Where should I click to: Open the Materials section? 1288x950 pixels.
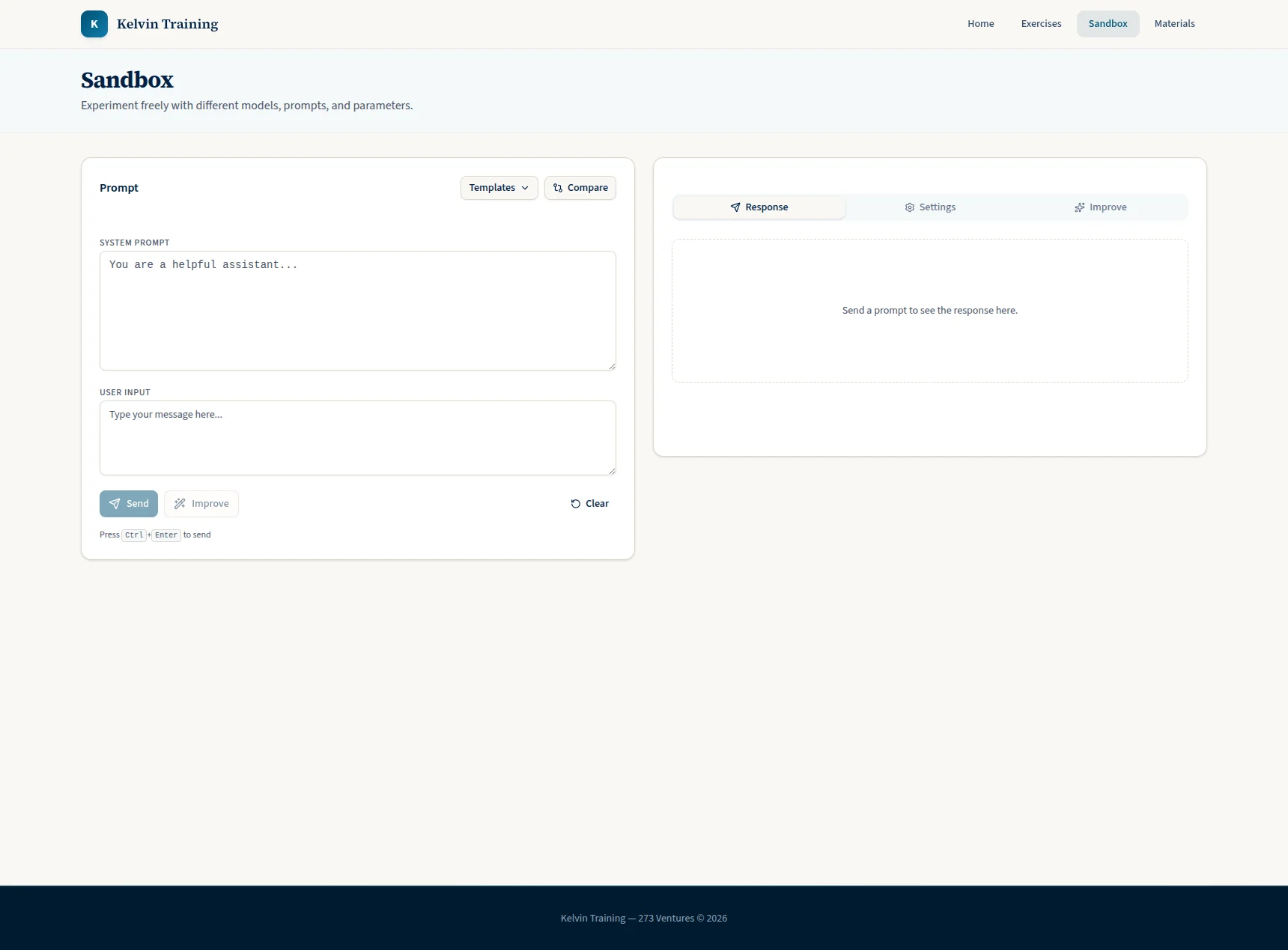(1174, 23)
